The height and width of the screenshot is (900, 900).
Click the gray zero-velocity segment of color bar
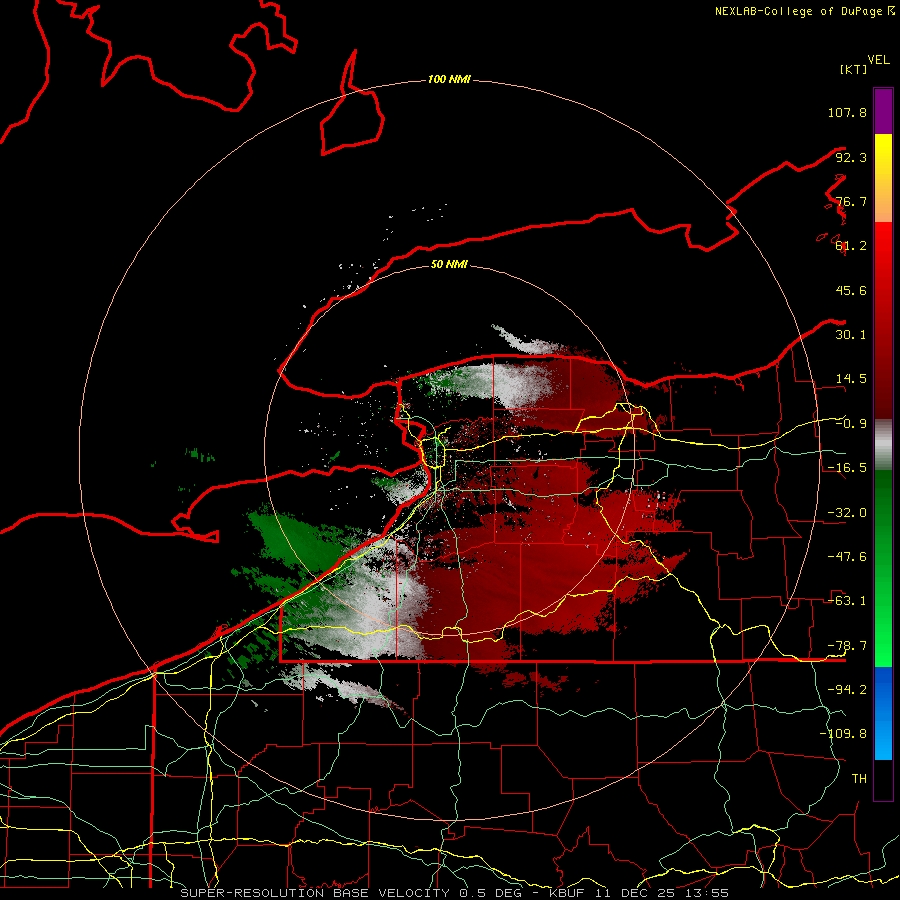pyautogui.click(x=883, y=444)
